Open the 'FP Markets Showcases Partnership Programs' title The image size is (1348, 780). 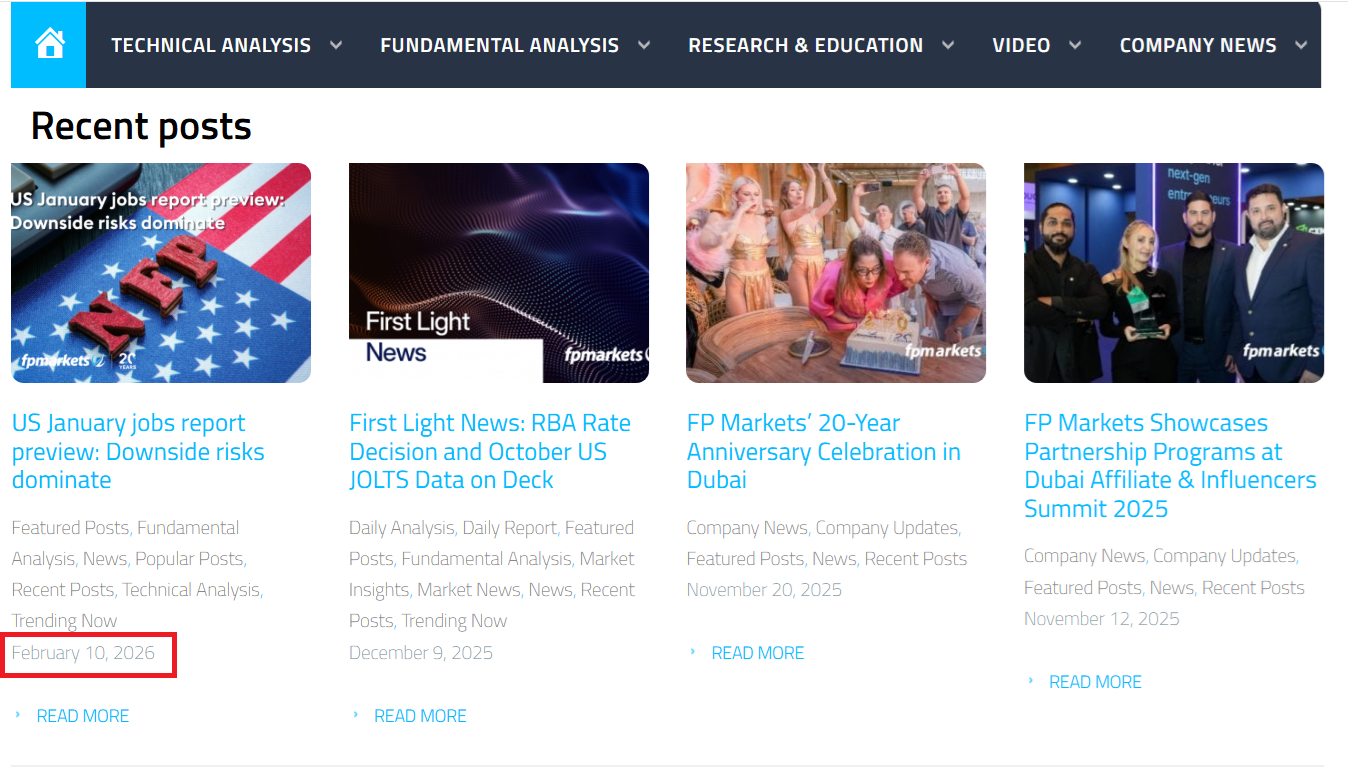tap(1170, 466)
